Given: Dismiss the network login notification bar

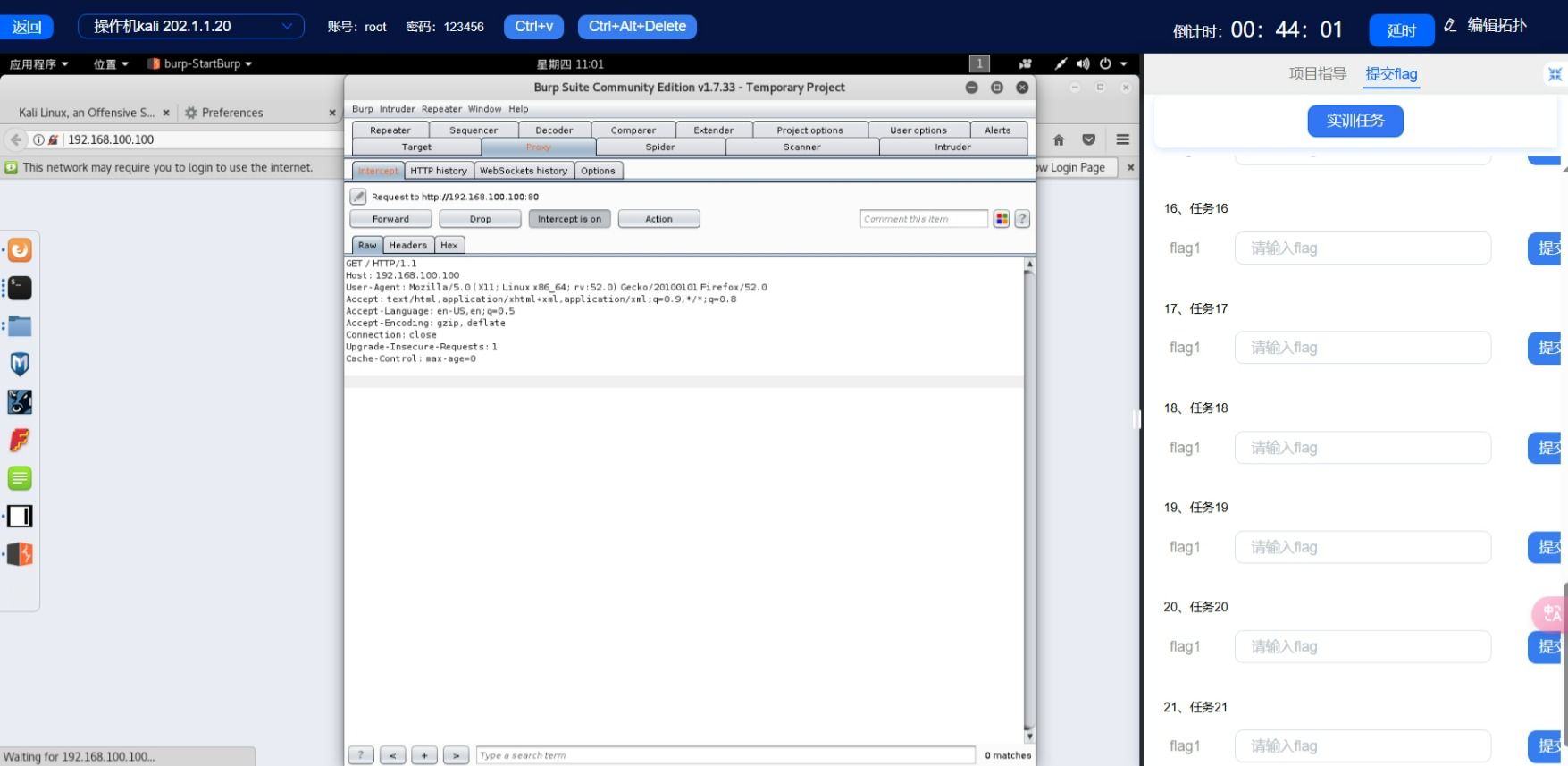Looking at the screenshot, I should (x=1130, y=167).
